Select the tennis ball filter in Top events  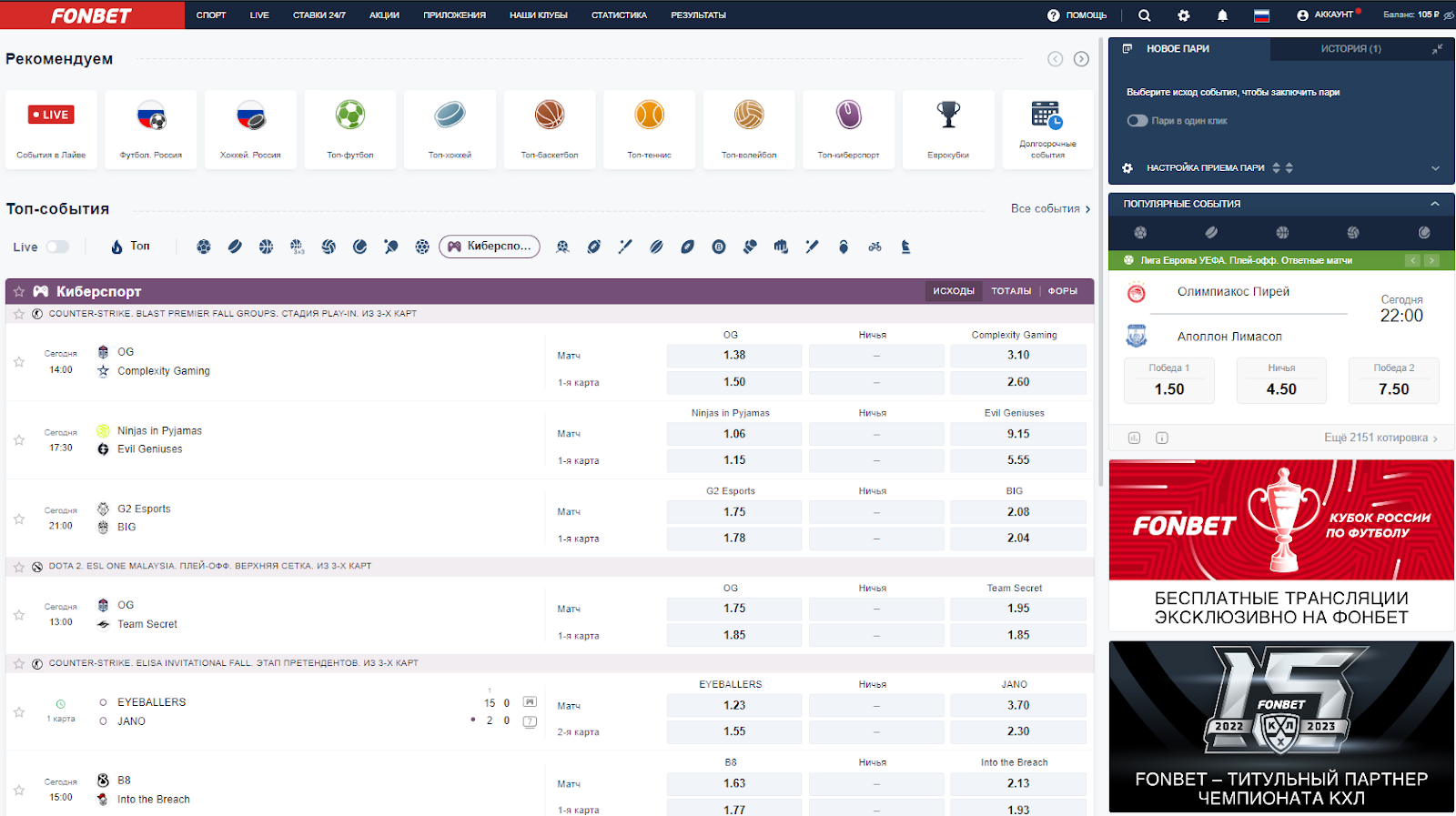[360, 247]
